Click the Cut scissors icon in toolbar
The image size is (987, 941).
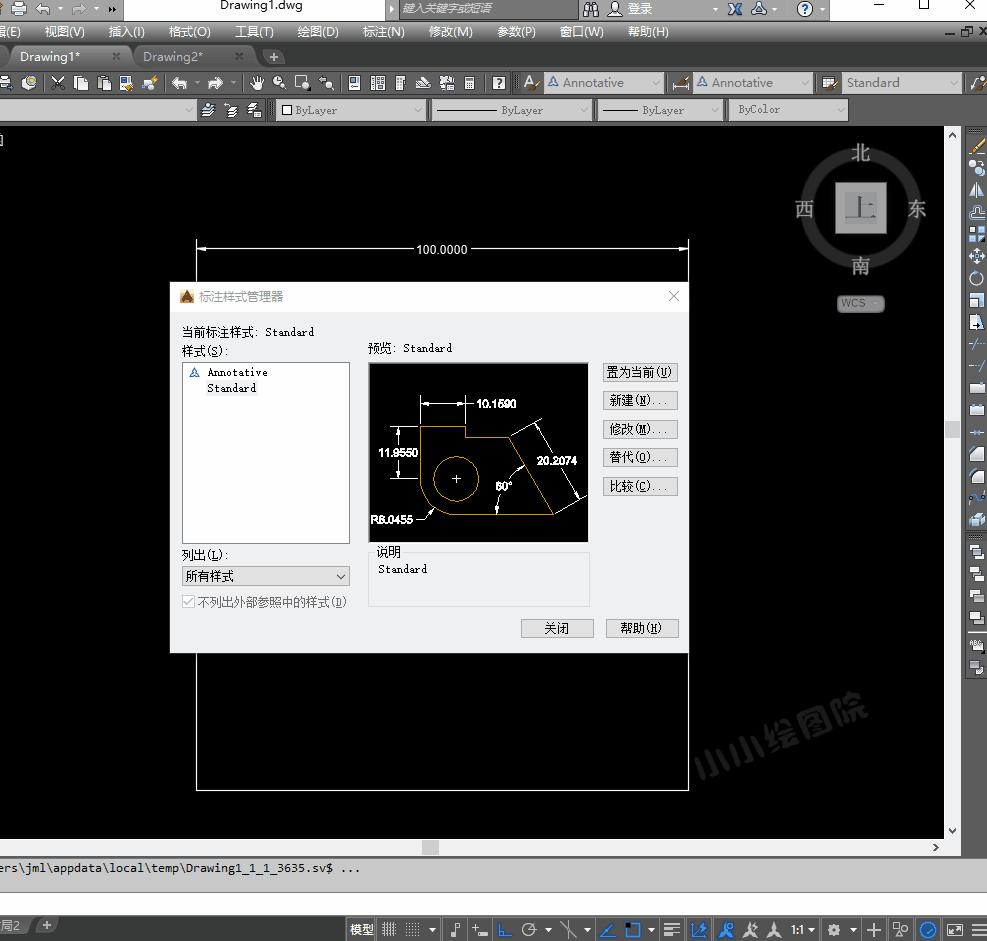tap(59, 83)
